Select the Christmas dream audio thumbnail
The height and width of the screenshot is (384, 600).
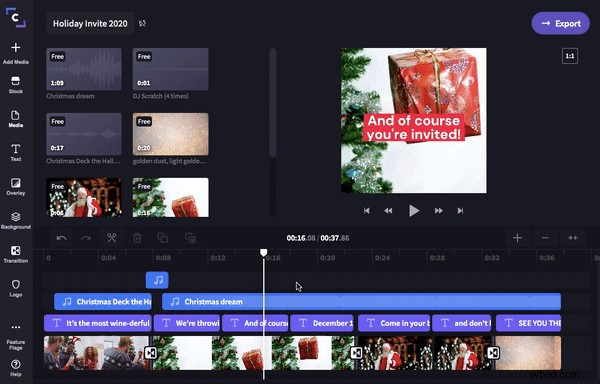coord(84,69)
